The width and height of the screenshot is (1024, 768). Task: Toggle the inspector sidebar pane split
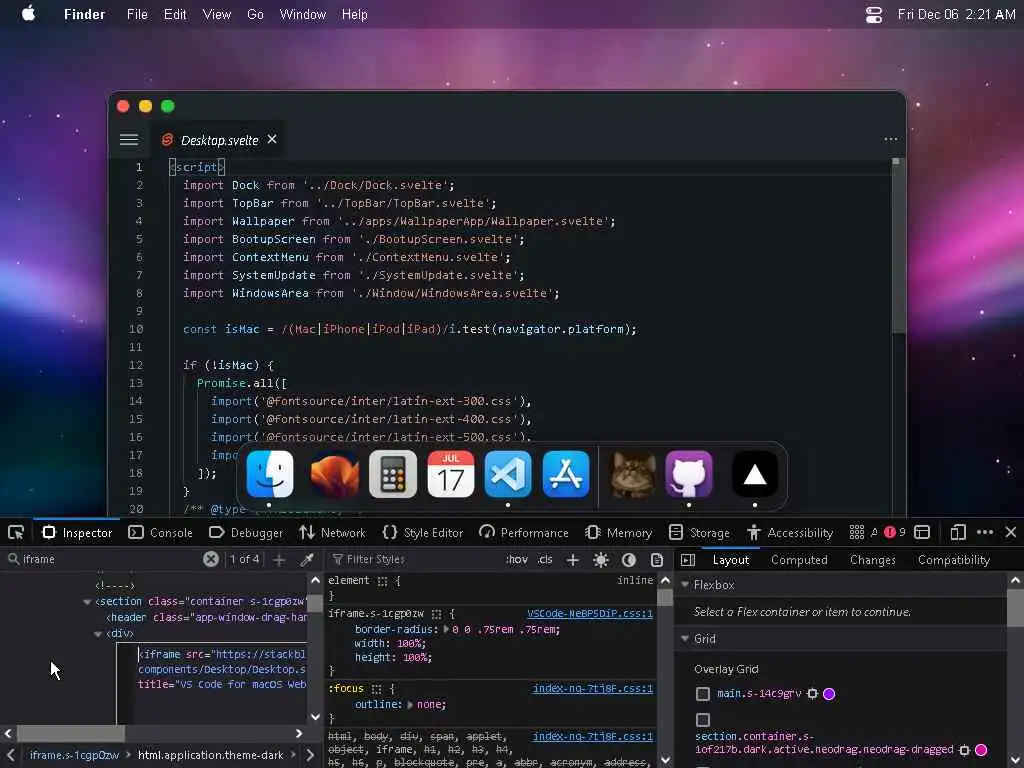tap(688, 560)
